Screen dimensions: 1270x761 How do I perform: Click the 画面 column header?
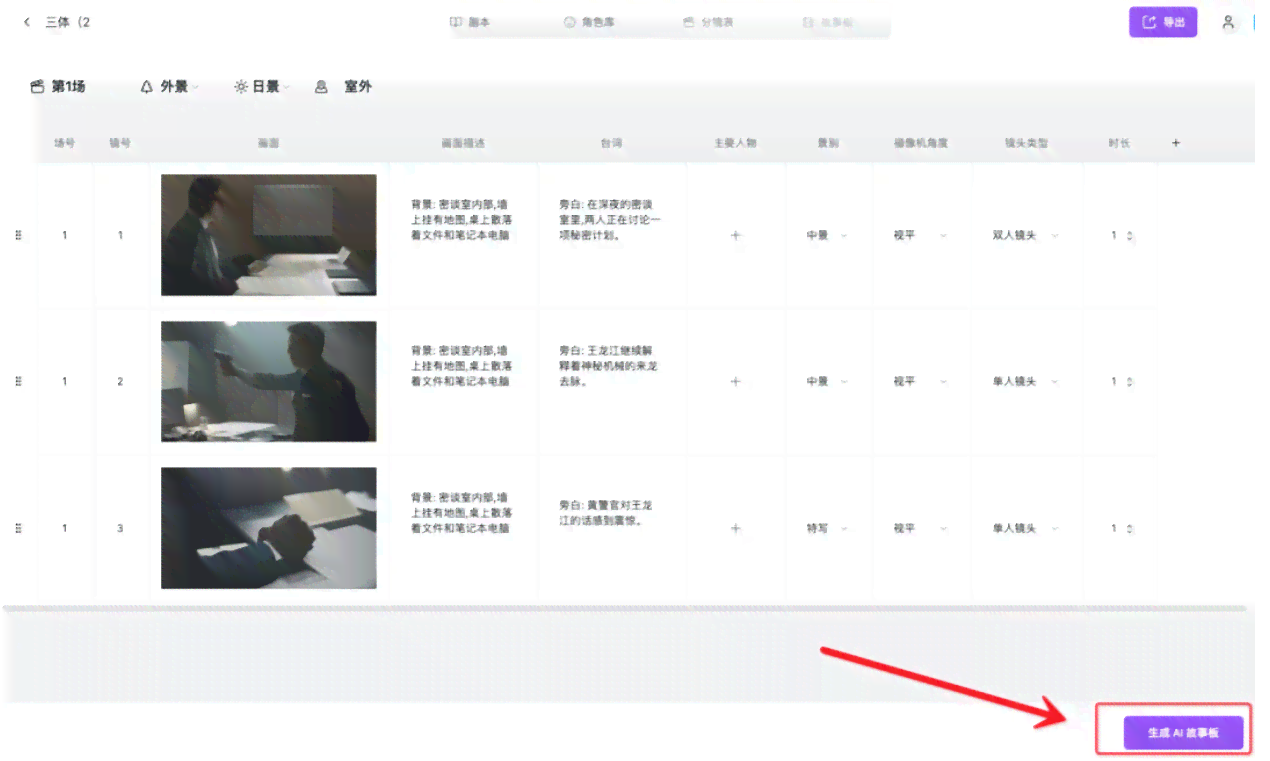268,143
